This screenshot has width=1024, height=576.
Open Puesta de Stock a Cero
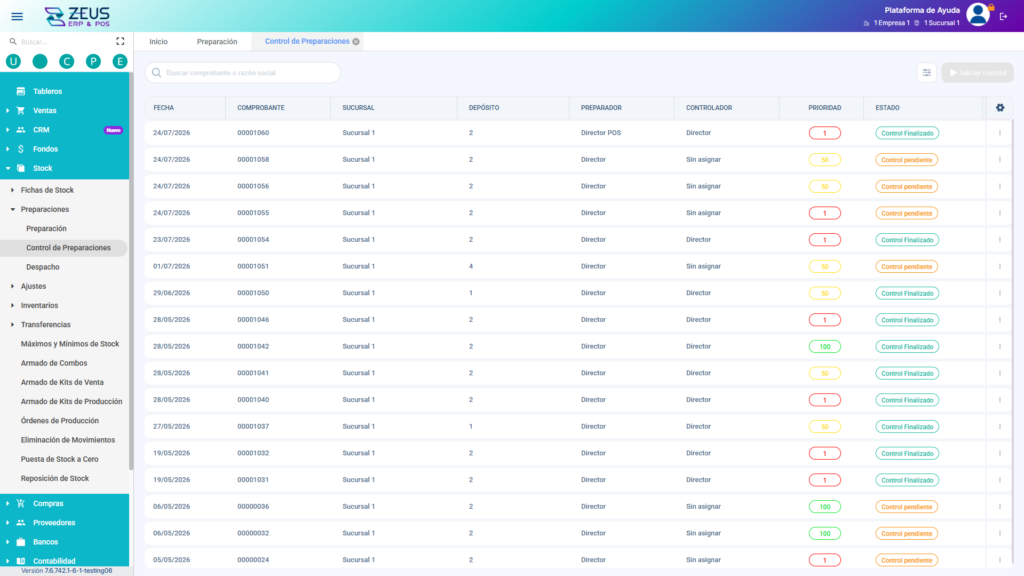coord(59,459)
